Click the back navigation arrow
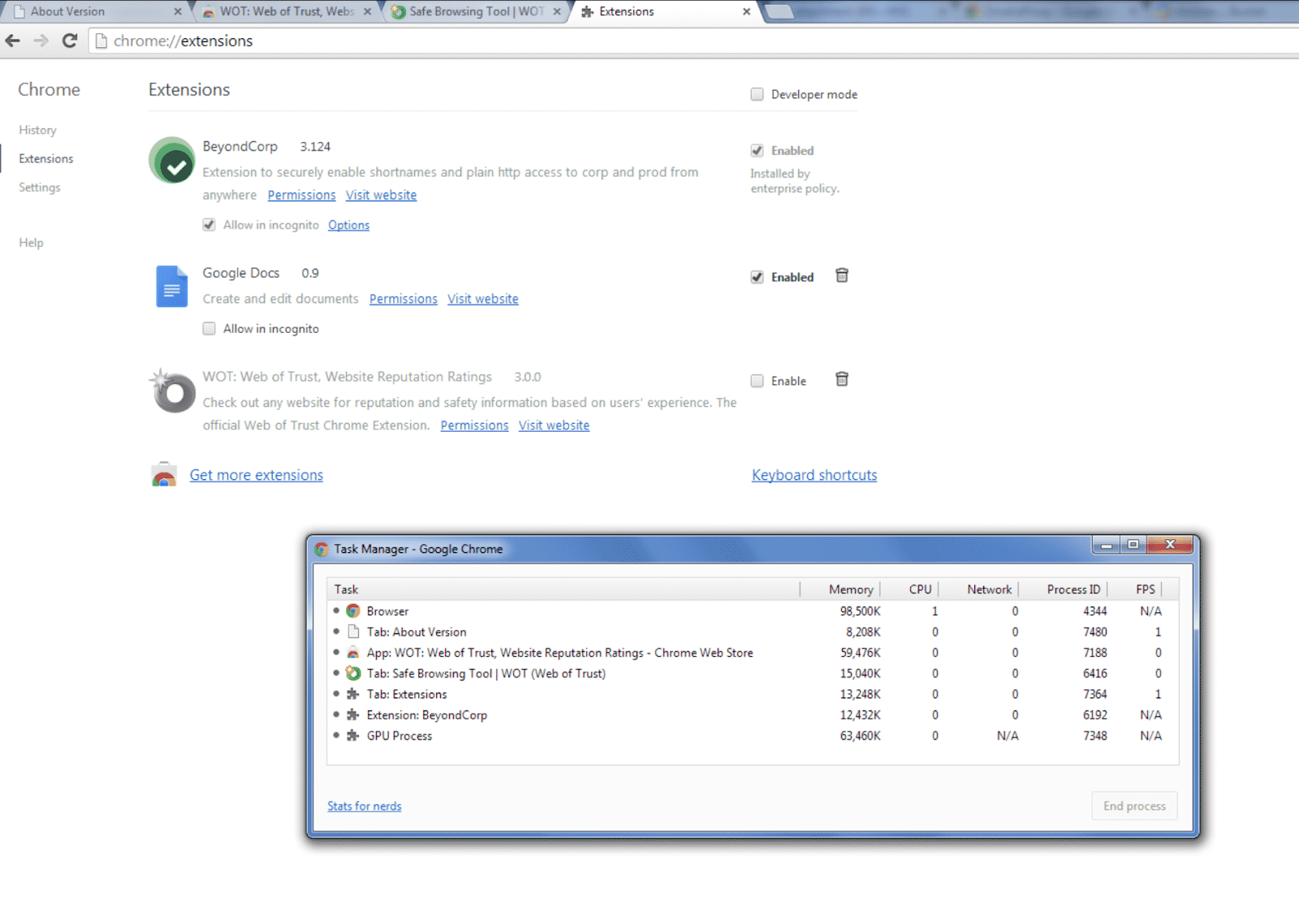The width and height of the screenshot is (1299, 924). point(13,41)
